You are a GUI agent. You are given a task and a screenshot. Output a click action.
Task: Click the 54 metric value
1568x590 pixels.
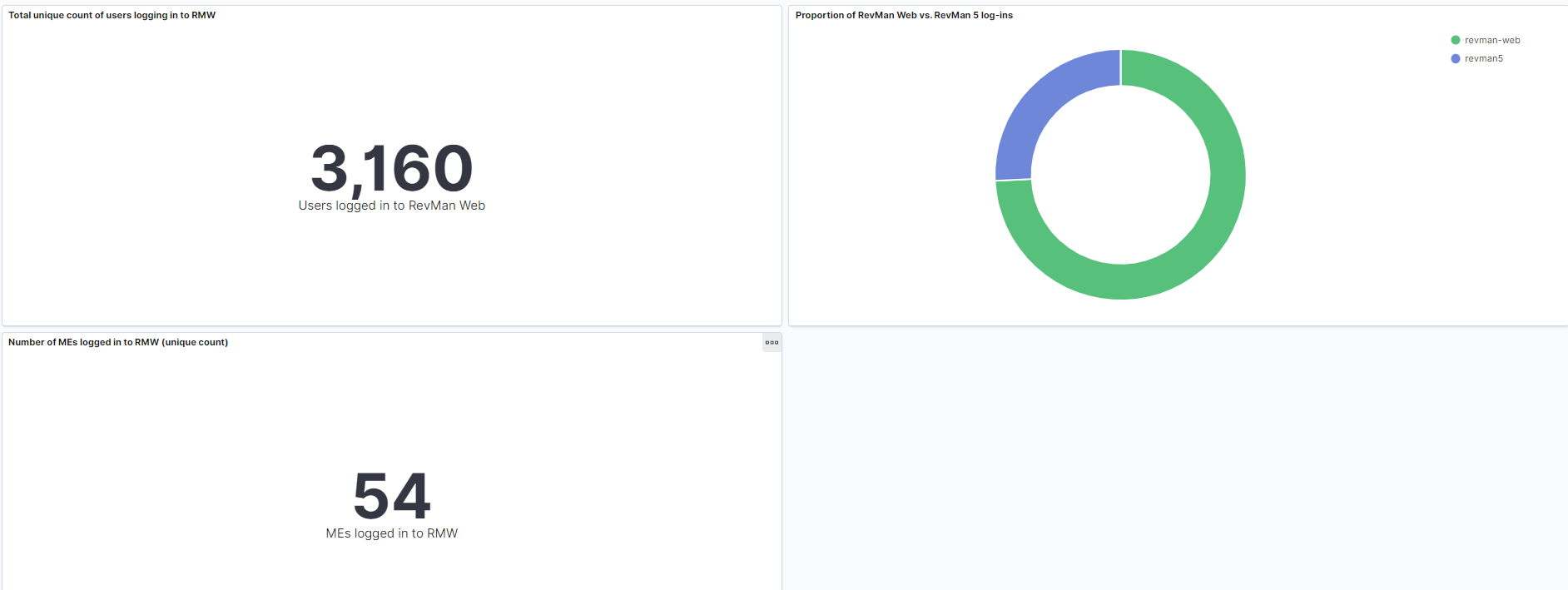(391, 496)
